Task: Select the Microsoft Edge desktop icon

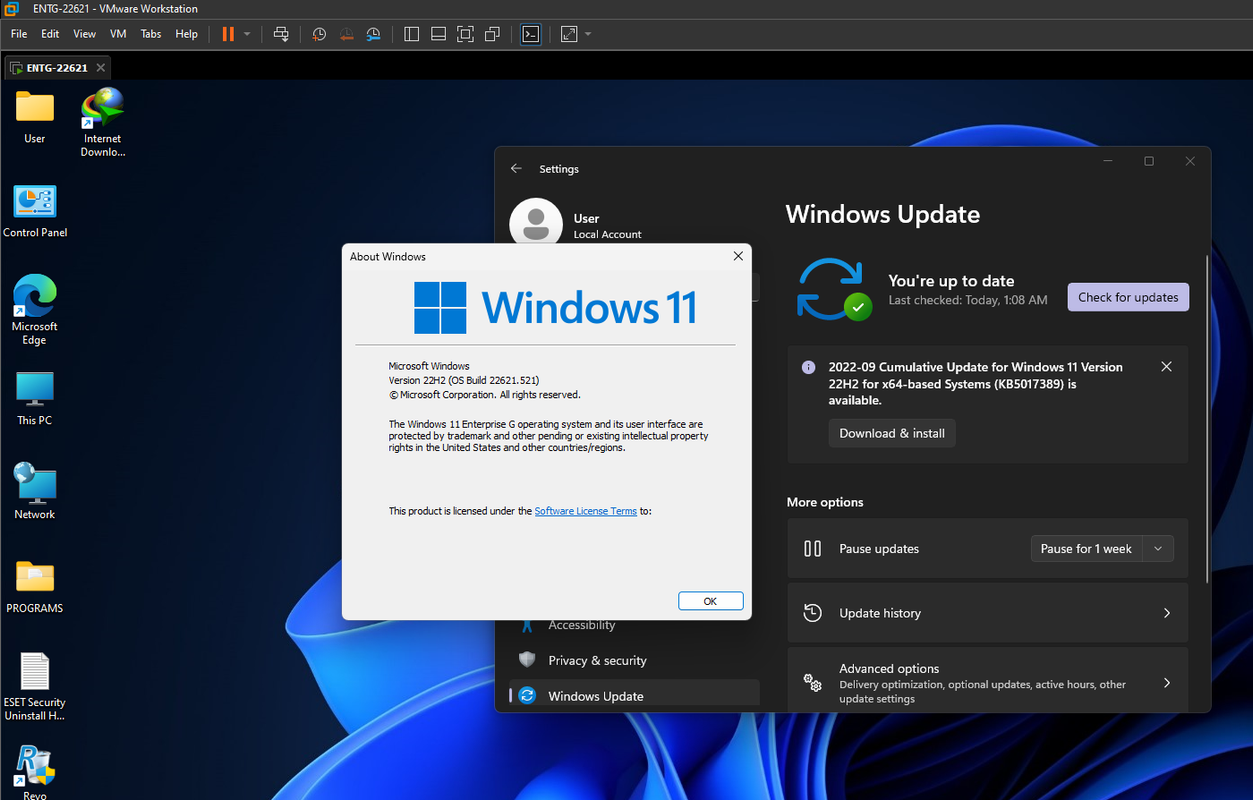Action: tap(35, 310)
